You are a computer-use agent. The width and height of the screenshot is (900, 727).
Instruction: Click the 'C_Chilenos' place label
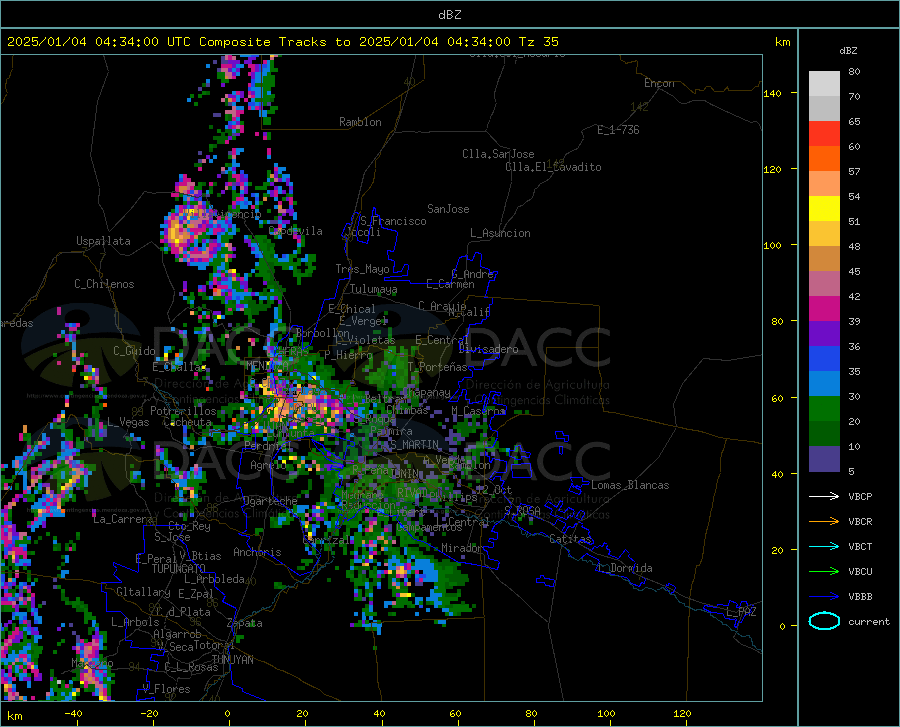(104, 284)
